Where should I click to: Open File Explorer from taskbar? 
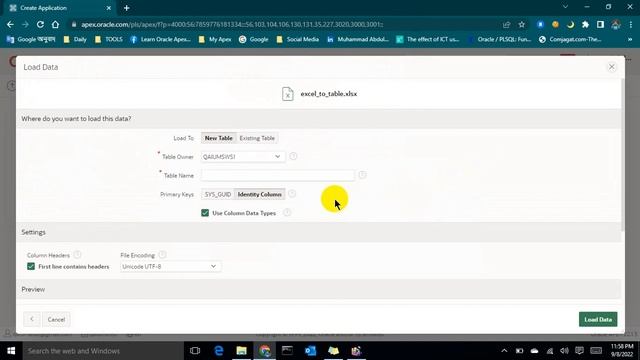coord(242,351)
